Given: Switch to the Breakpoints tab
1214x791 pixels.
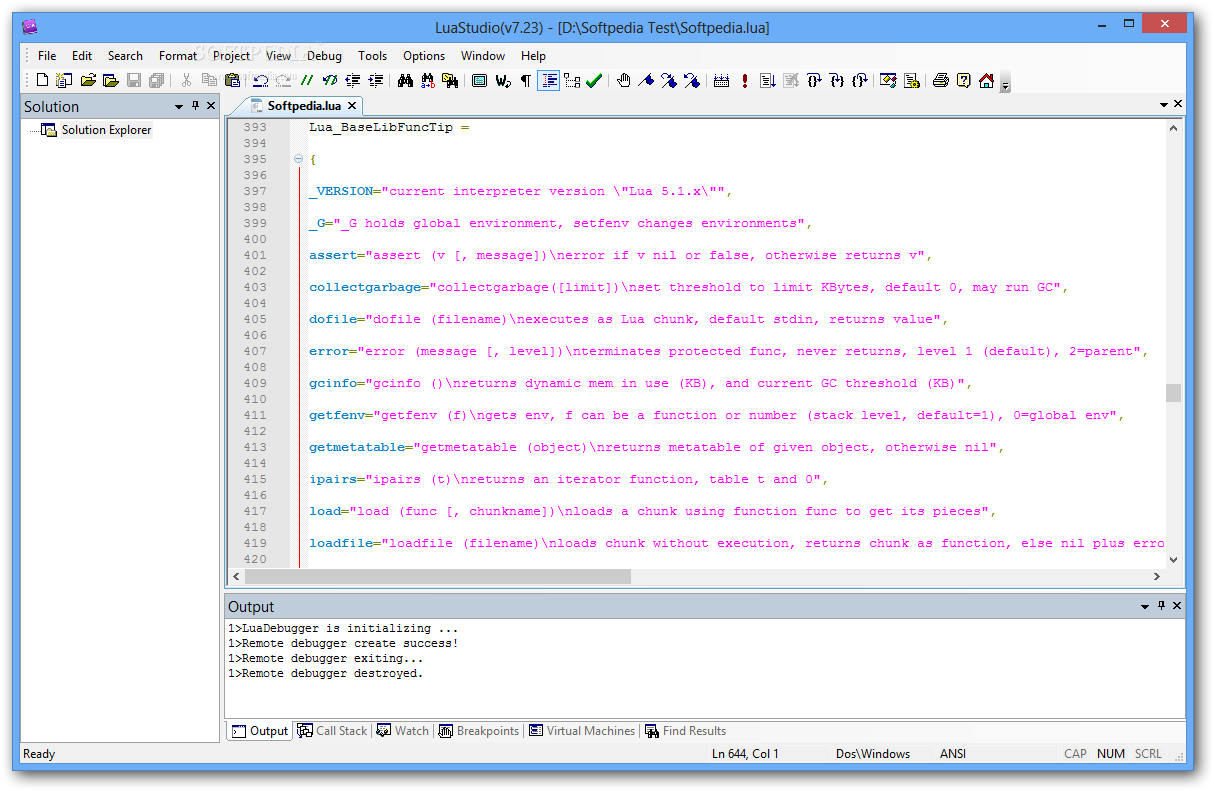Looking at the screenshot, I should (479, 731).
